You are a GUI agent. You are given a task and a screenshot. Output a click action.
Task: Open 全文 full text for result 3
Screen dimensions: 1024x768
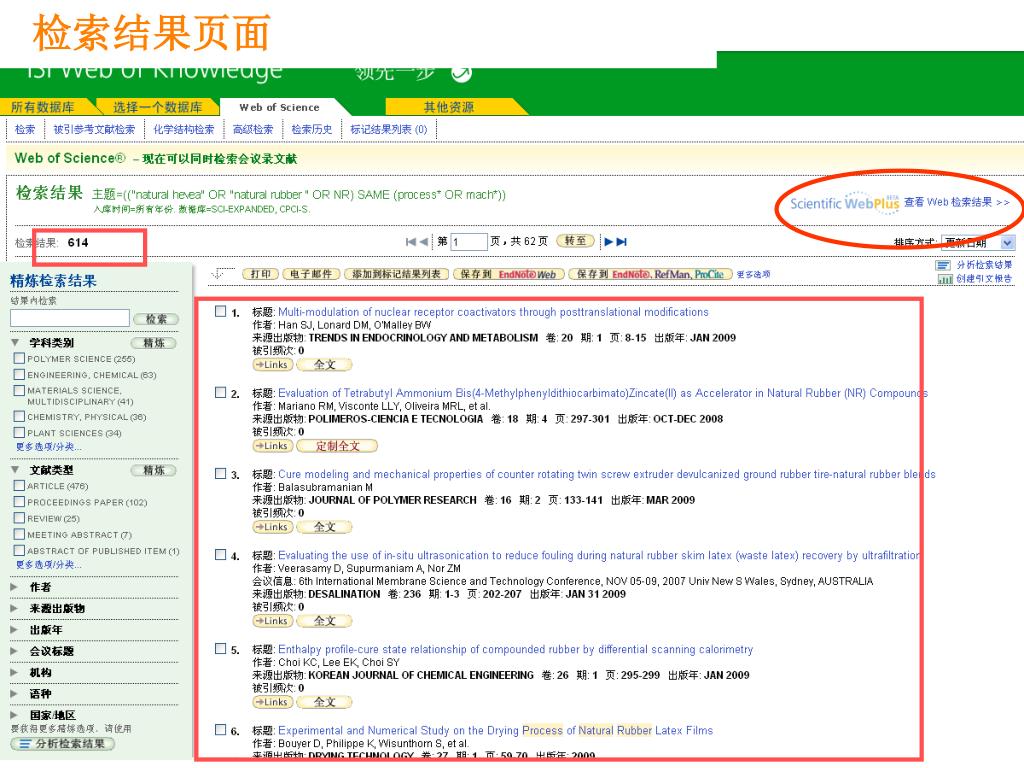325,527
